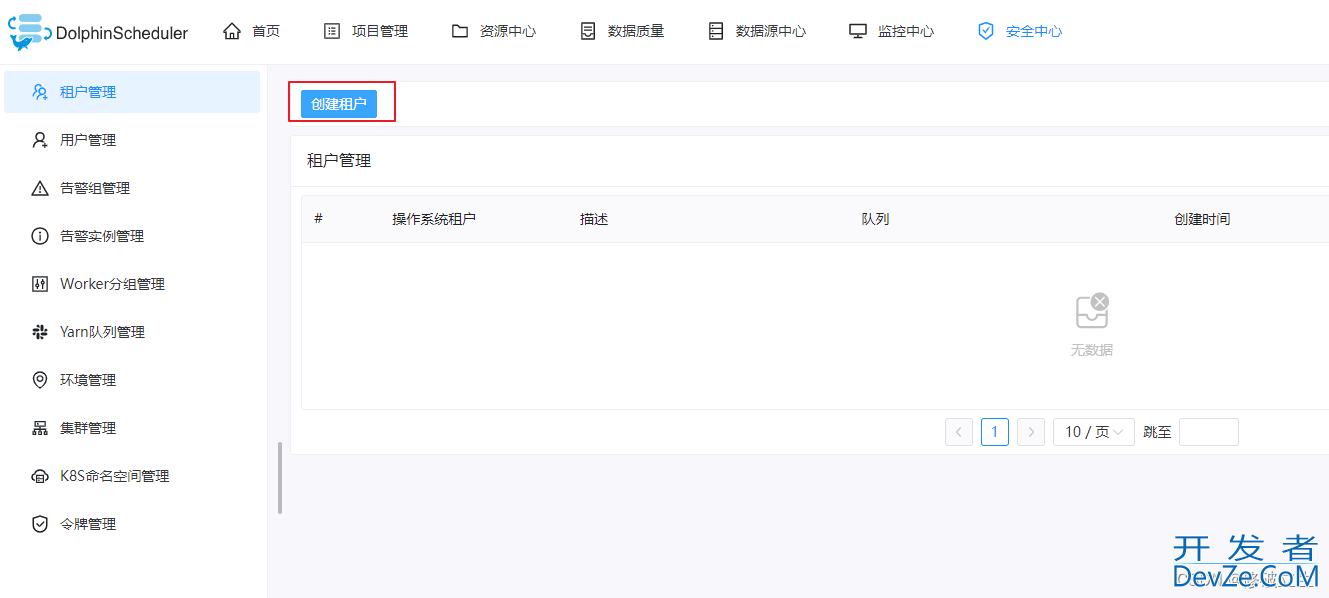This screenshot has height=598, width=1329.
Task: Click the 创建时间 column header
Action: (x=1202, y=219)
